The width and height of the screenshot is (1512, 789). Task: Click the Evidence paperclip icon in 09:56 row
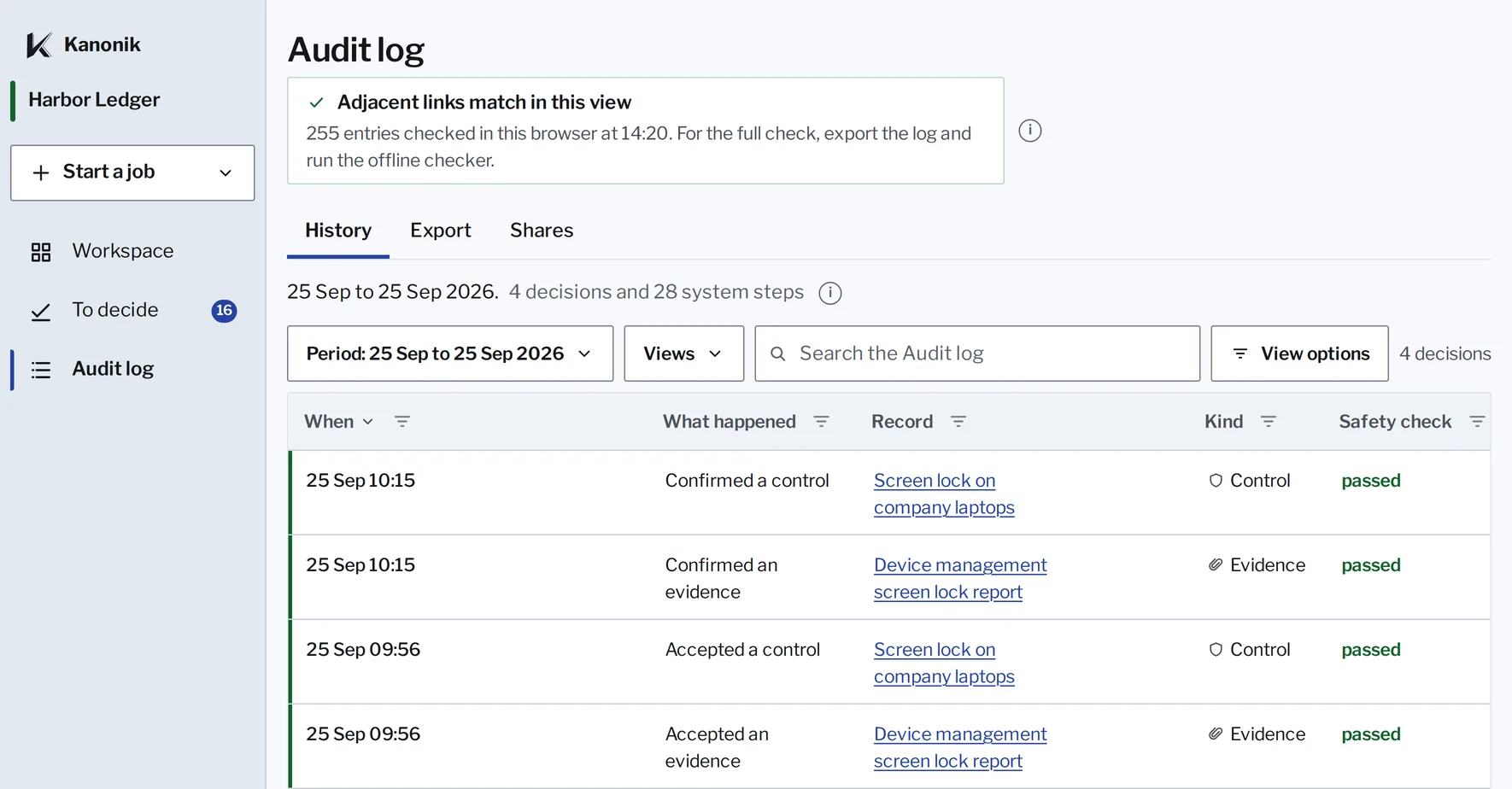pos(1216,733)
